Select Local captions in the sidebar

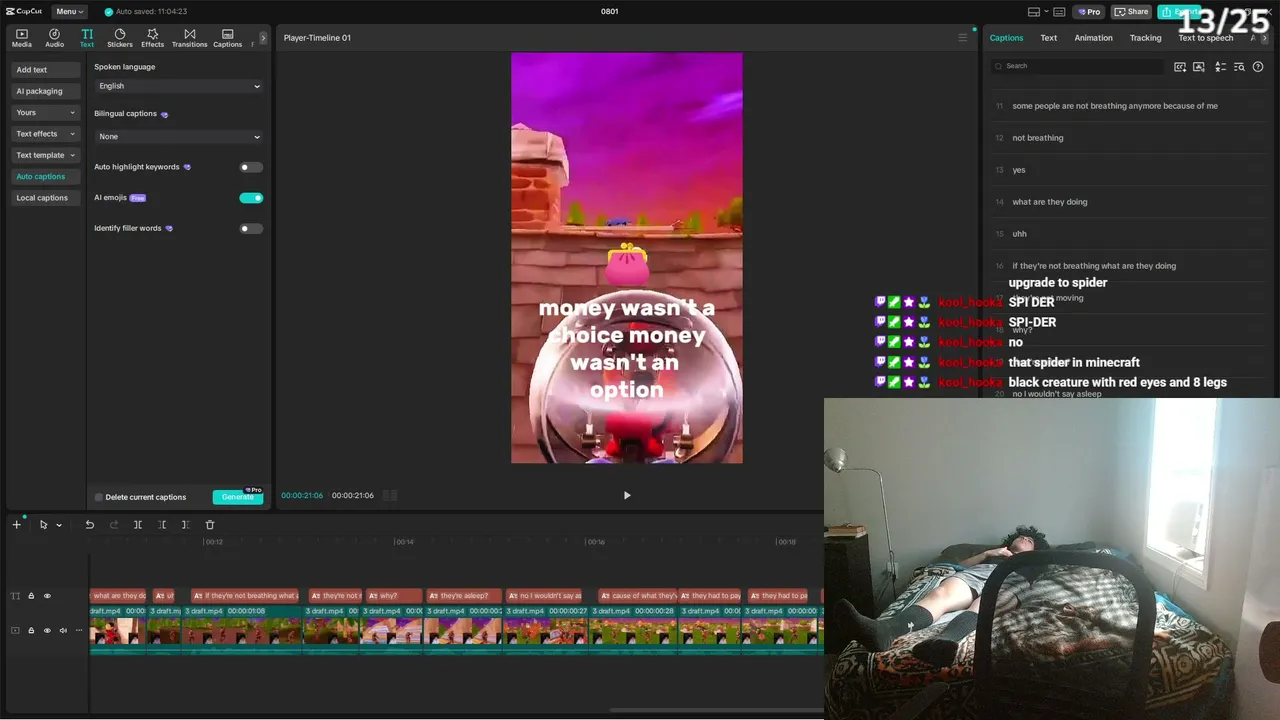[46, 198]
